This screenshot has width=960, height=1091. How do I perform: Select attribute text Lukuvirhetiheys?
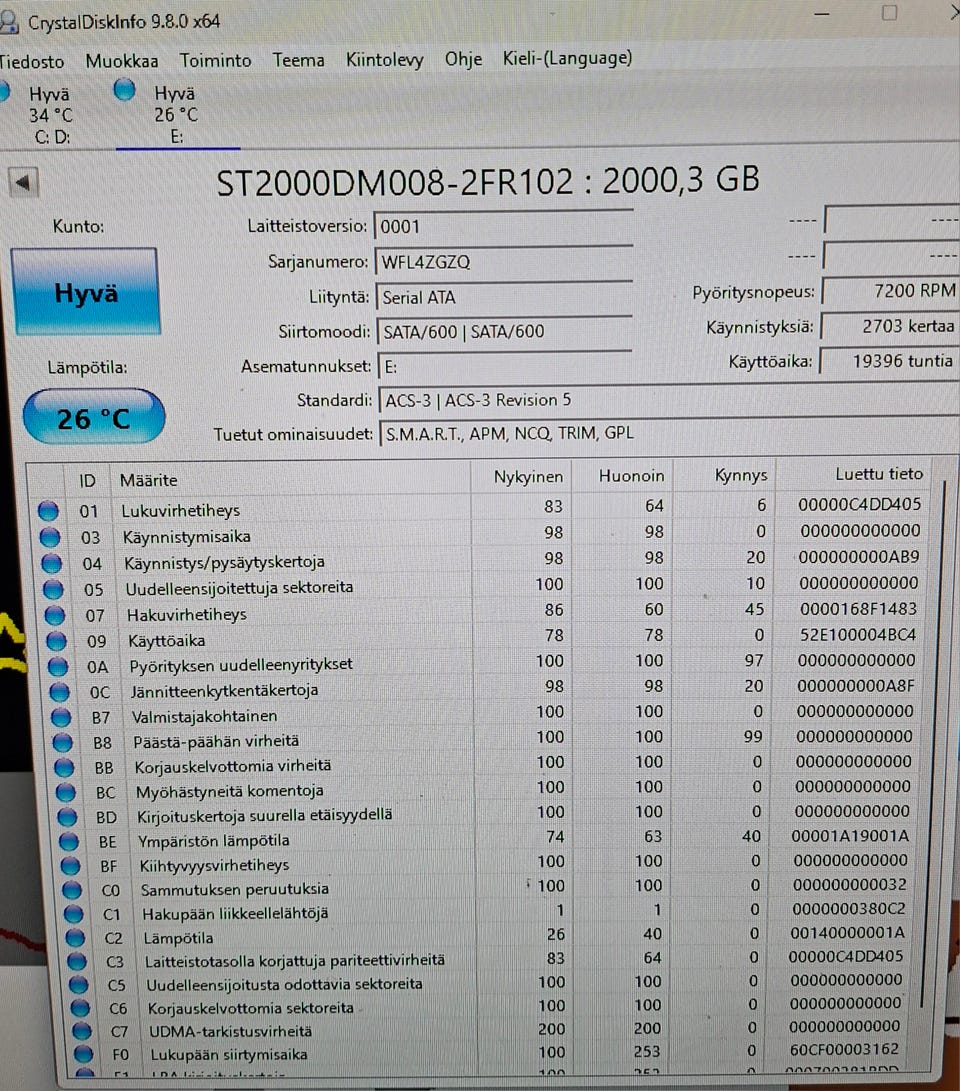point(180,511)
